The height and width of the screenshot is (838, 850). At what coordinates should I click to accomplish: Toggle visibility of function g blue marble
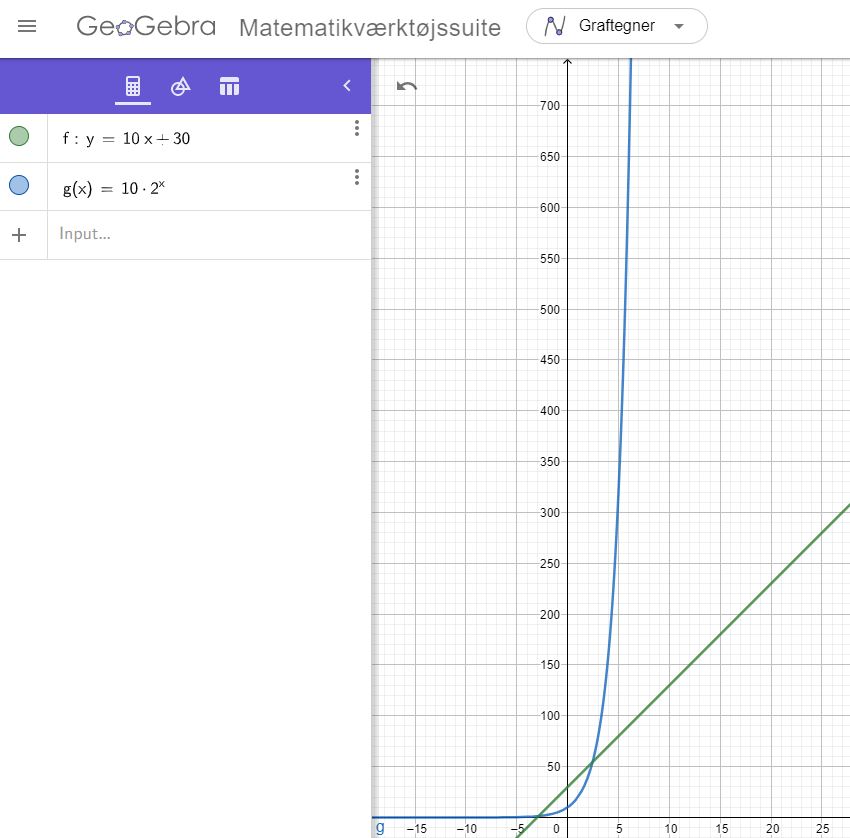tap(19, 185)
